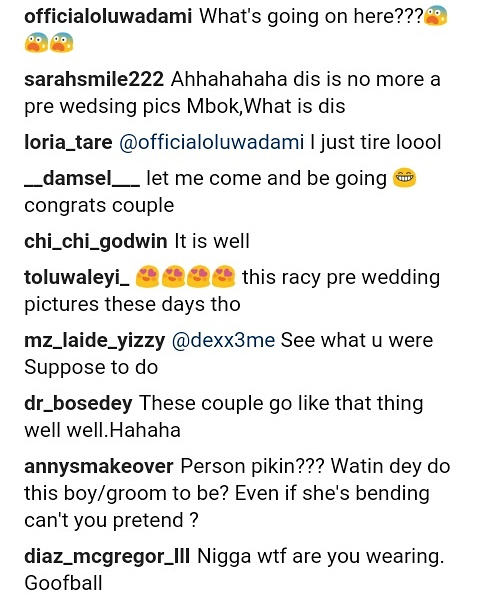Tap first scream emoji on second line
Screen dimensions: 480x594
[x=36, y=43]
